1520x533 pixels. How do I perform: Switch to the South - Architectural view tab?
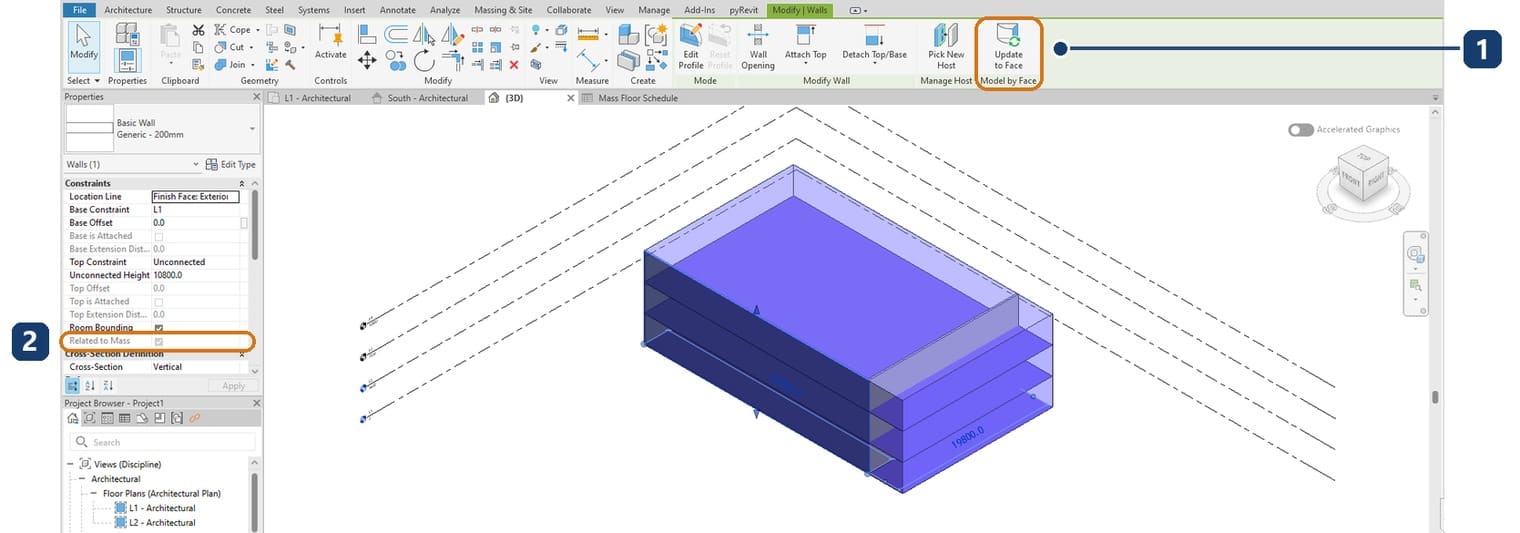pyautogui.click(x=418, y=98)
